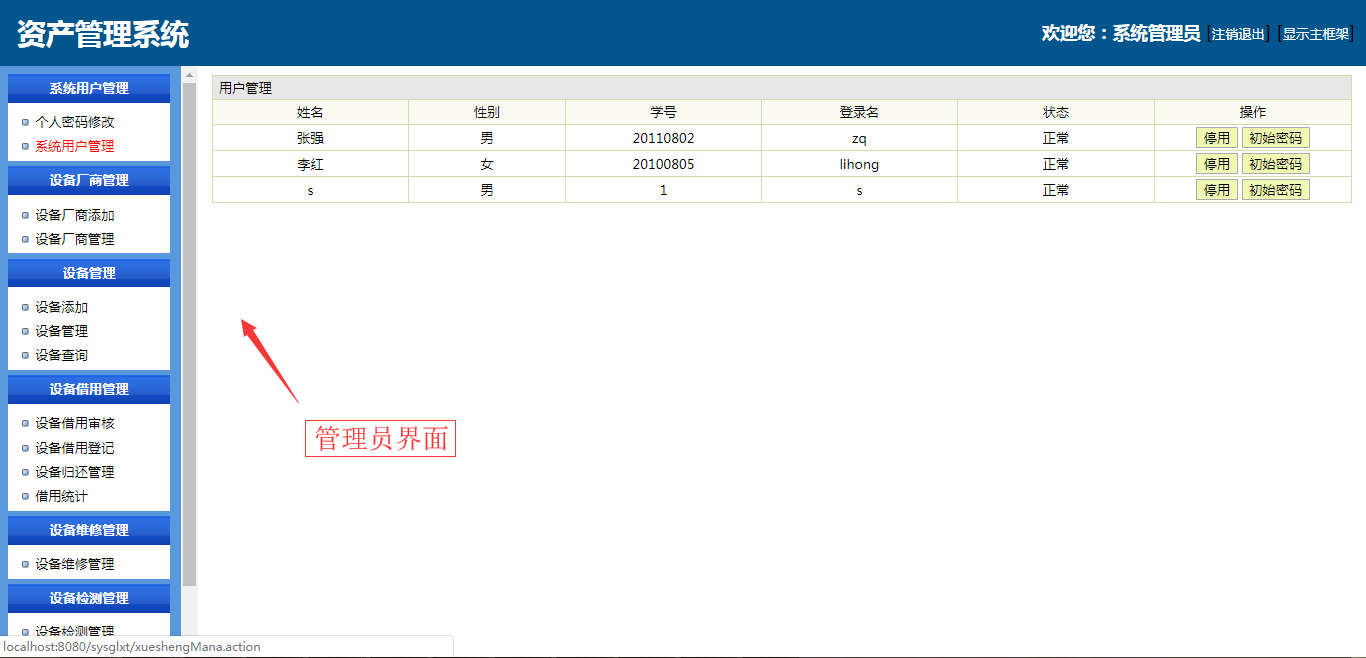1366x658 pixels.
Task: Click 初始密码 button for user s
Action: (1276, 190)
